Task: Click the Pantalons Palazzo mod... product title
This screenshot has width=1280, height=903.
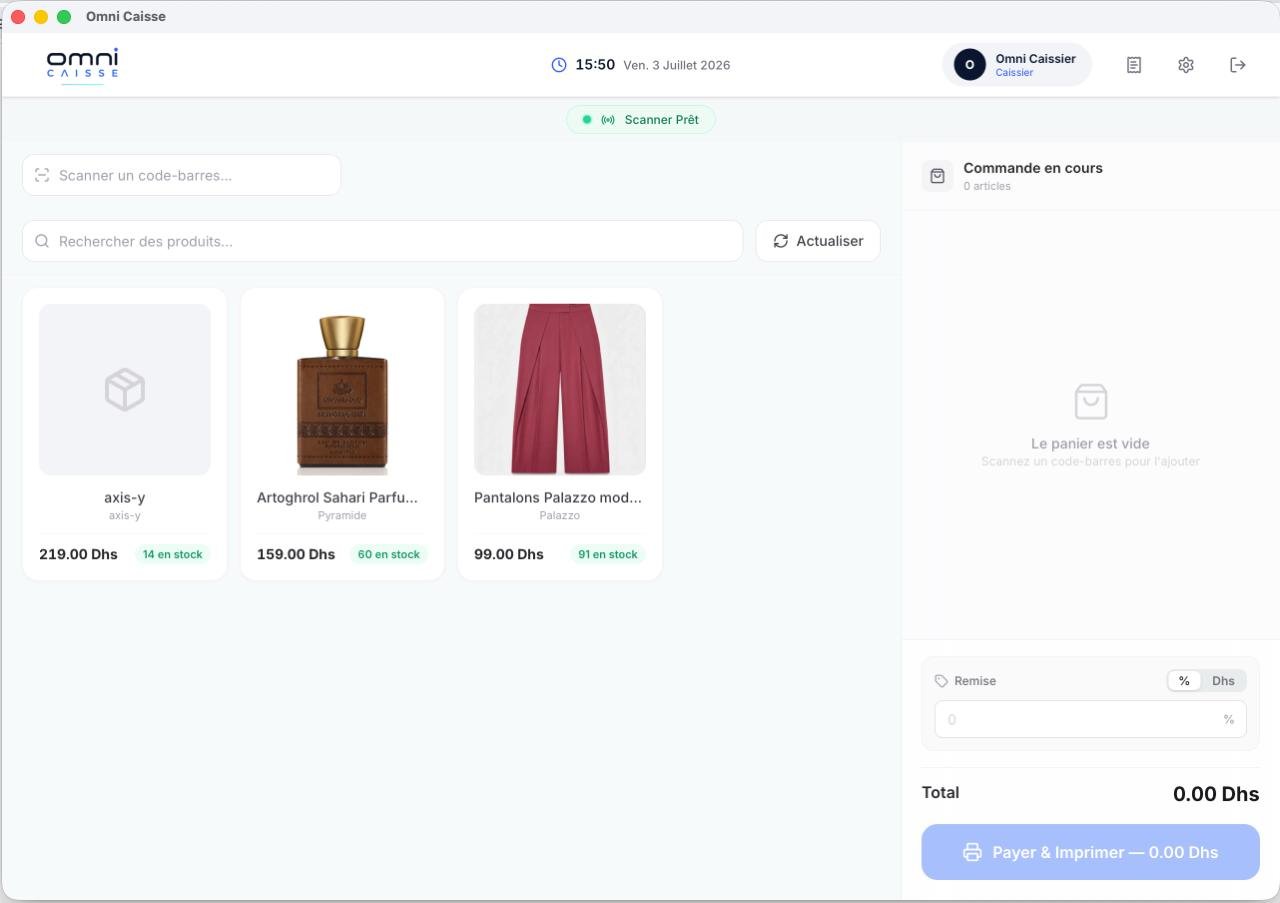Action: click(x=558, y=498)
